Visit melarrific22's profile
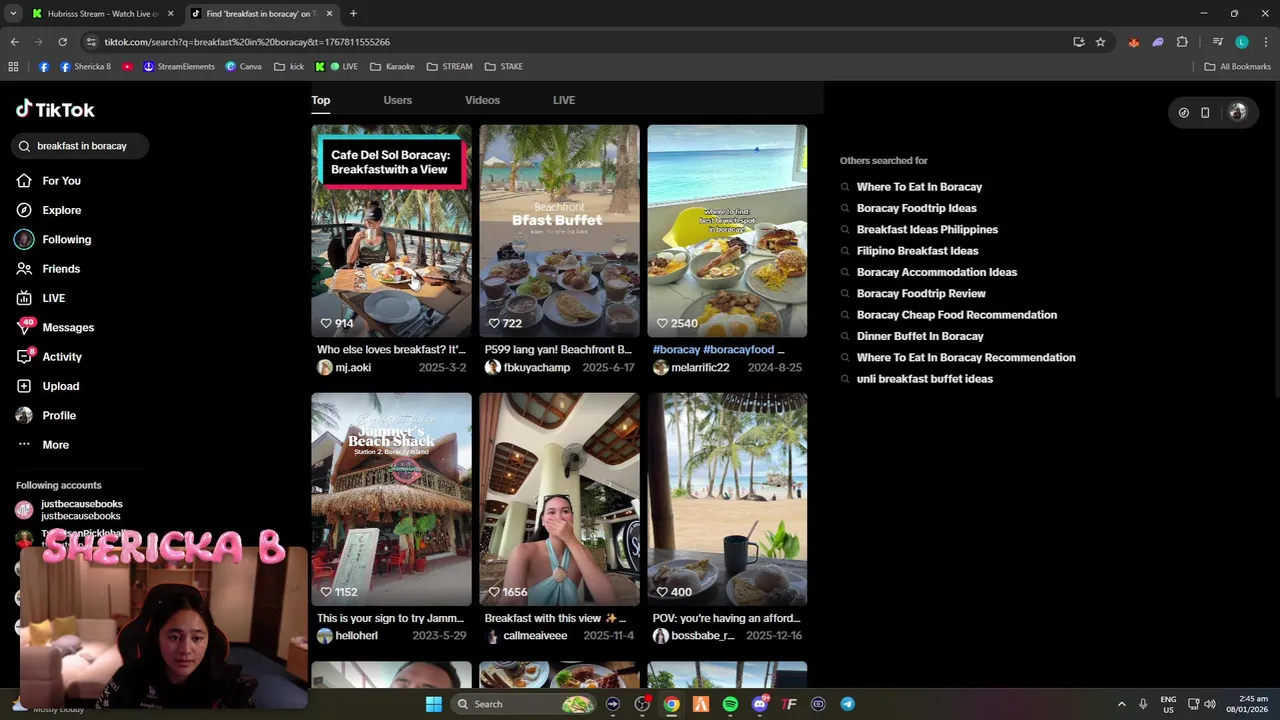 [700, 368]
